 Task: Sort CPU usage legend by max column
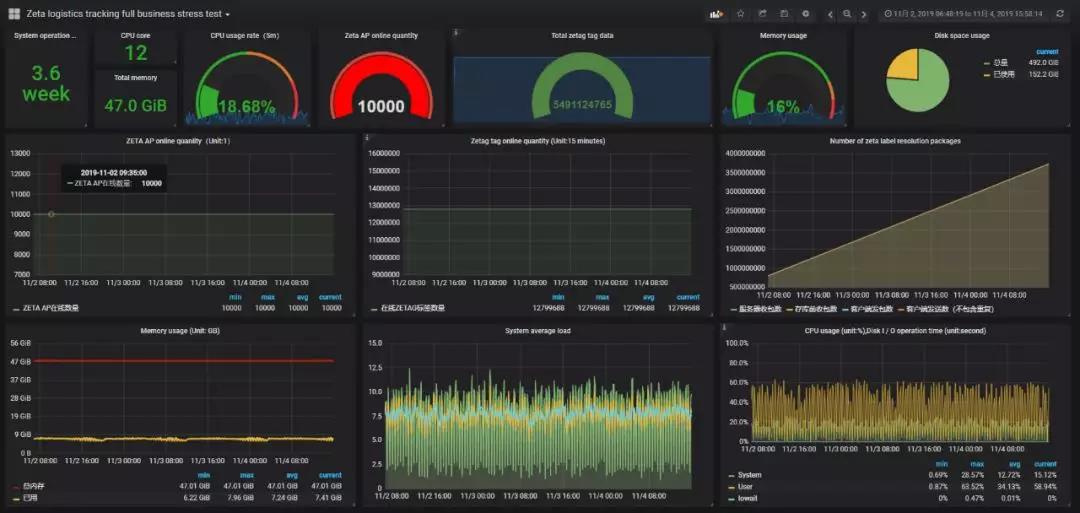click(976, 464)
